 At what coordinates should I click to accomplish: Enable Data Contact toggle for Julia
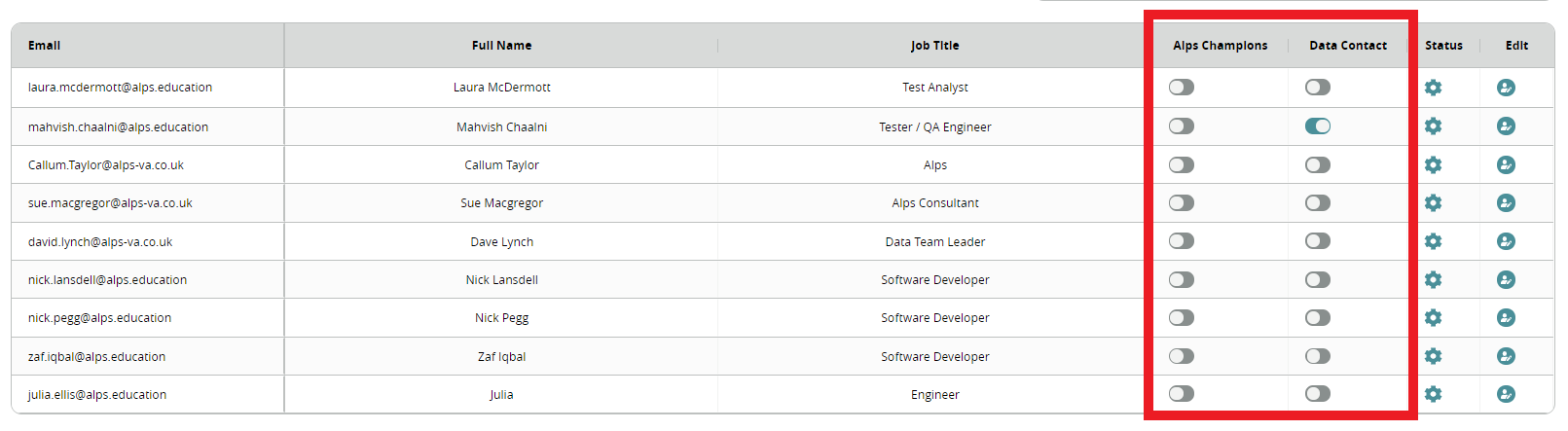[x=1318, y=394]
